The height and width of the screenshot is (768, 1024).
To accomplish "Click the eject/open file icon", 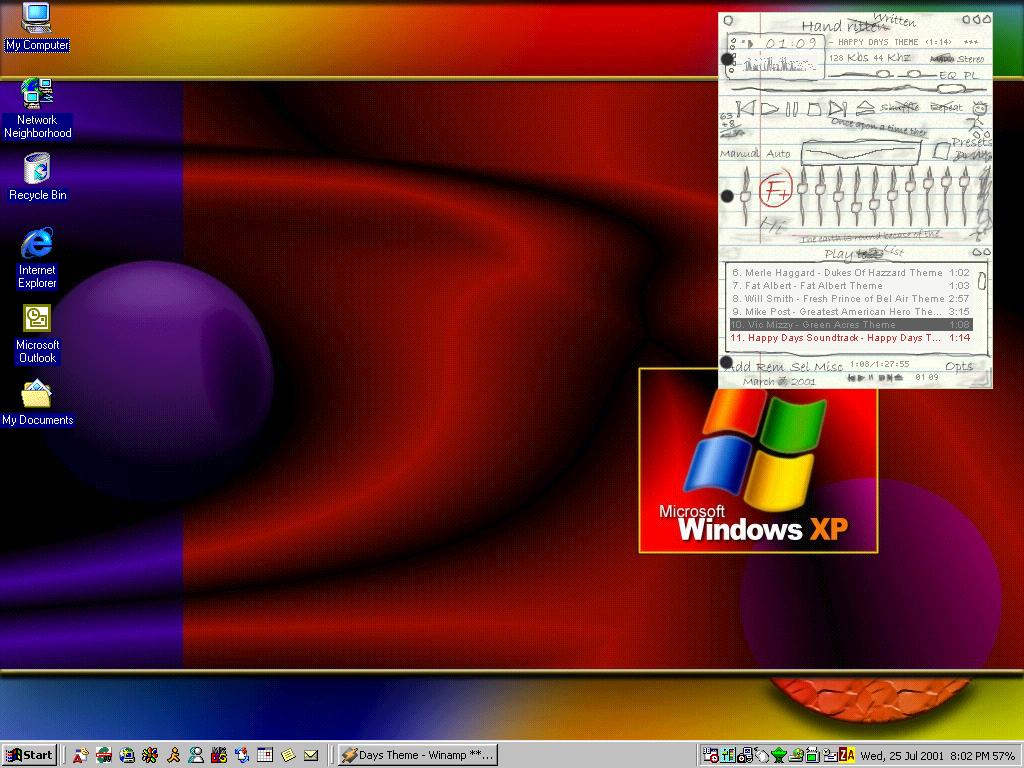I will coord(865,108).
